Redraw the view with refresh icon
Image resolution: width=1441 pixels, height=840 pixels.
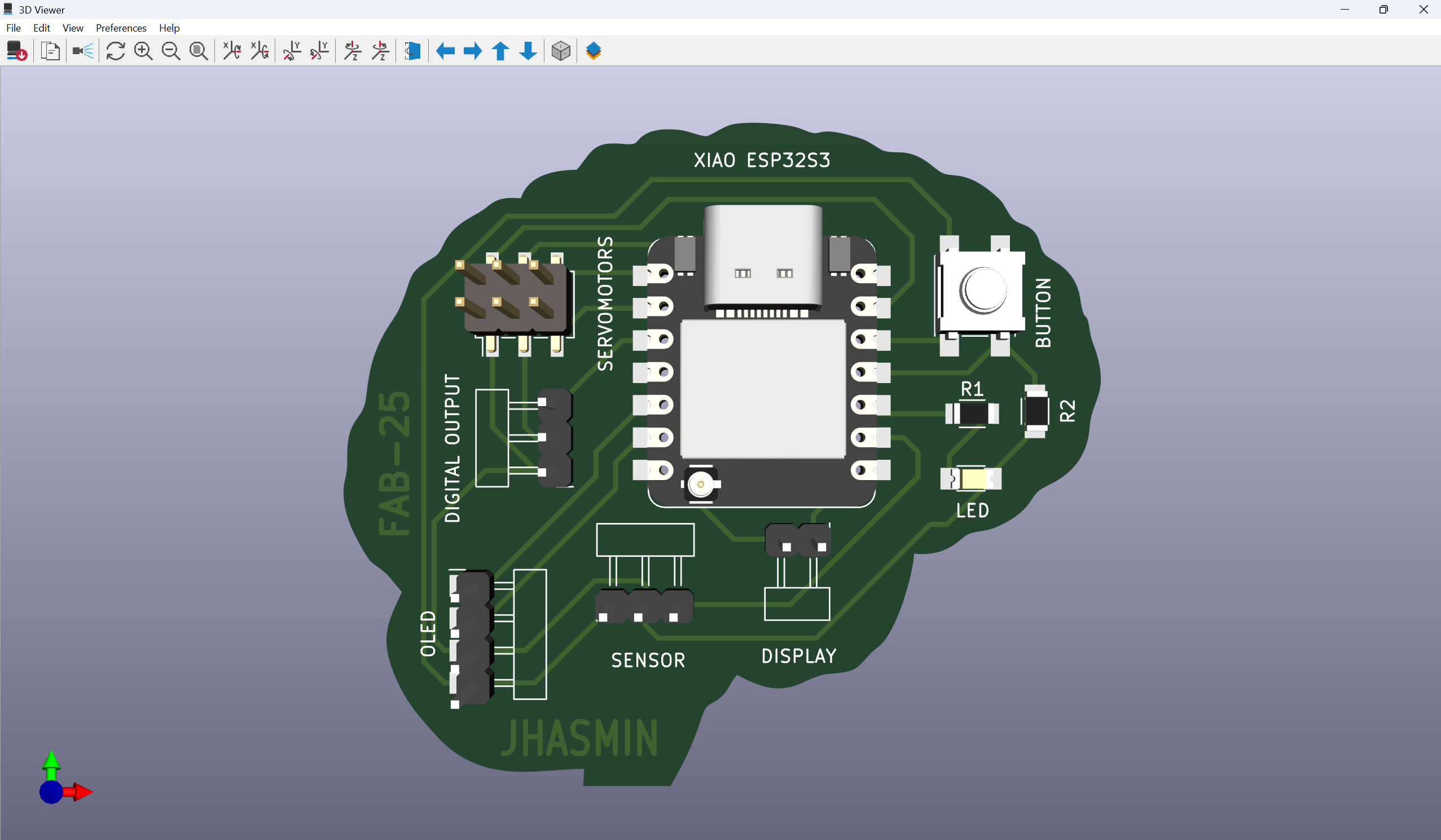116,51
